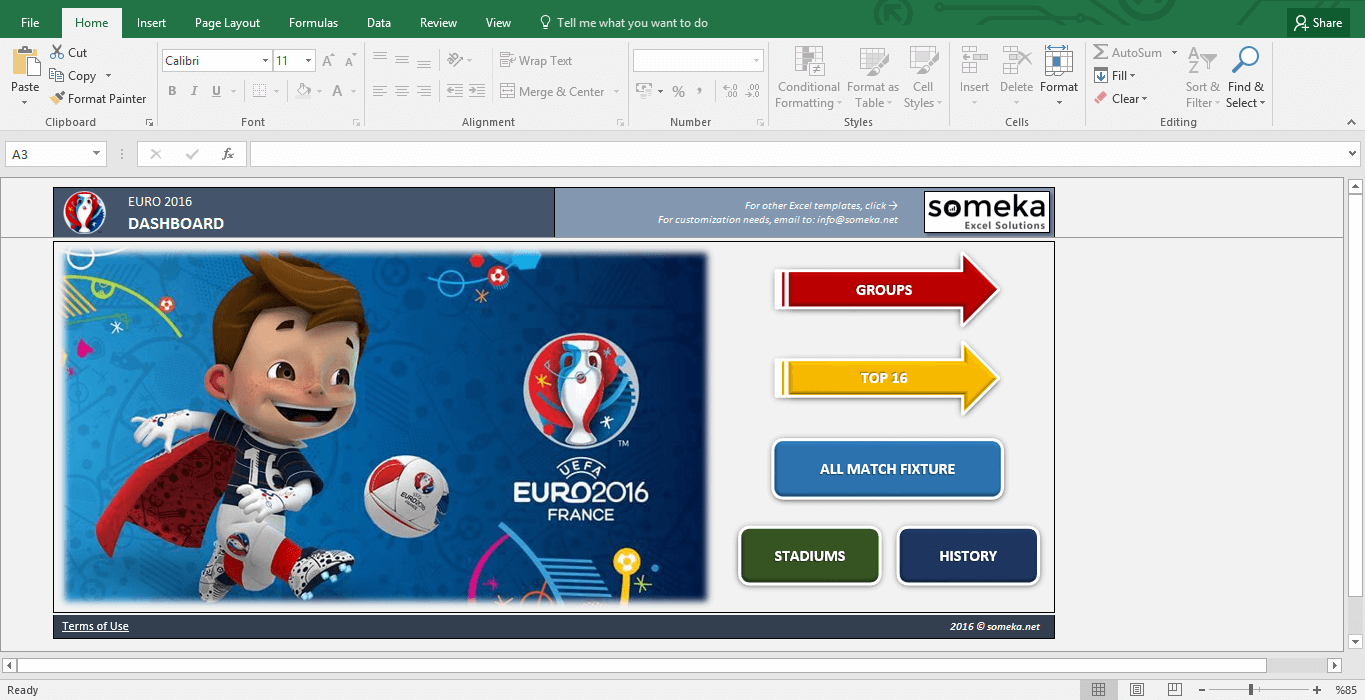1365x700 pixels.
Task: Toggle Middle Align
Action: pyautogui.click(x=401, y=60)
